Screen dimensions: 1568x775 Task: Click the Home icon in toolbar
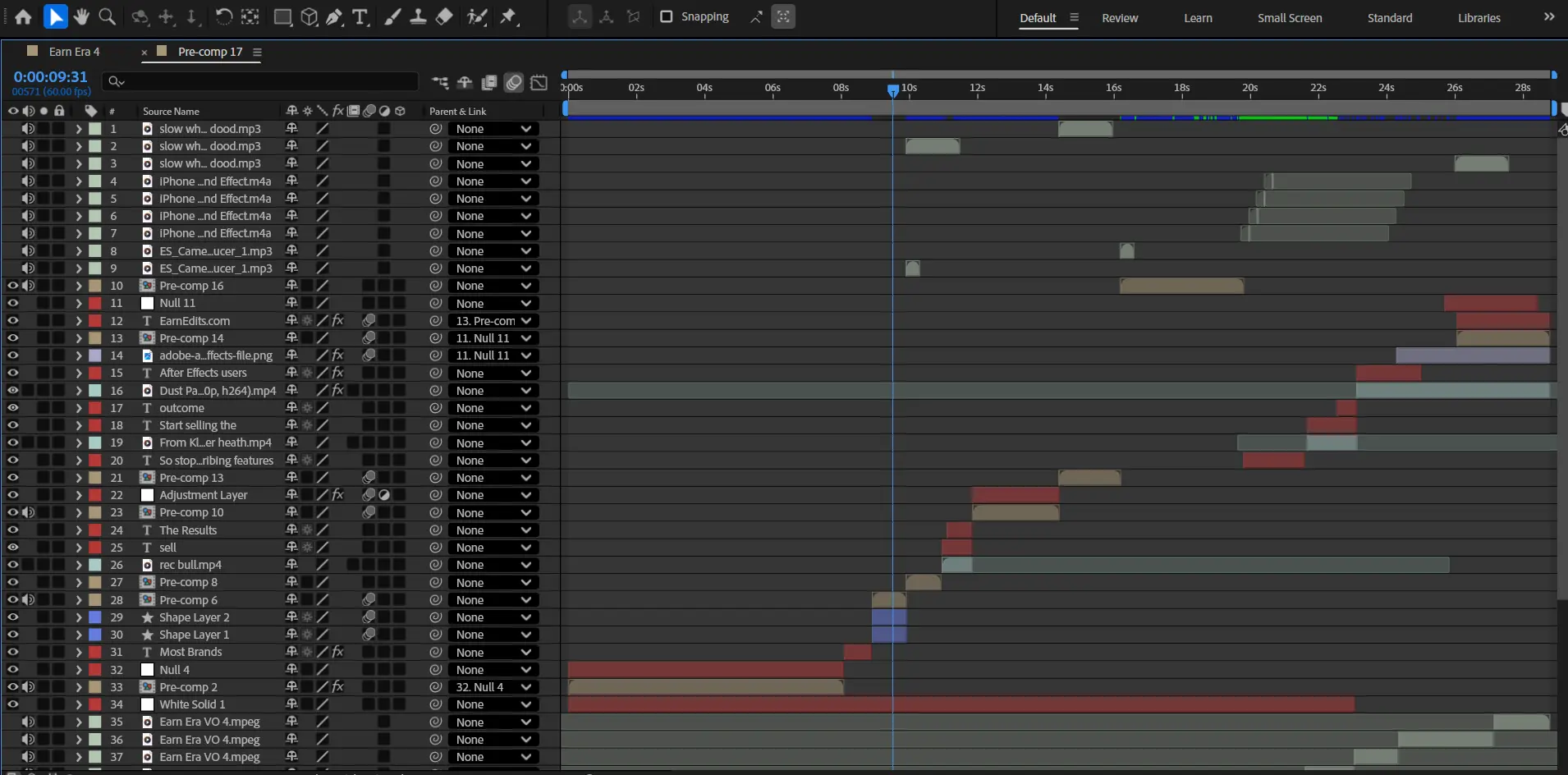pos(23,17)
